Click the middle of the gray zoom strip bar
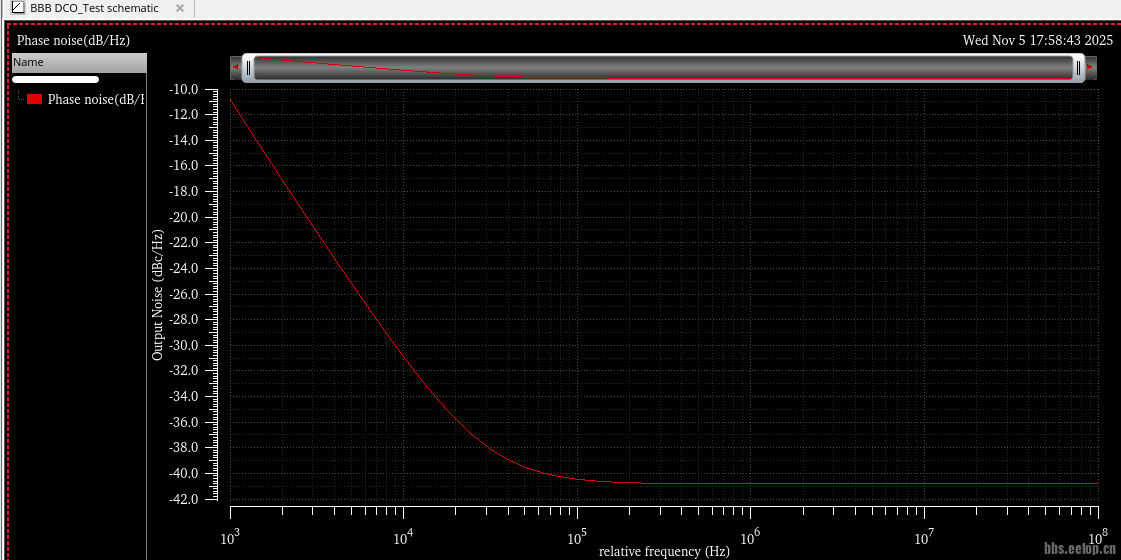The width and height of the screenshot is (1121, 560). tap(663, 68)
